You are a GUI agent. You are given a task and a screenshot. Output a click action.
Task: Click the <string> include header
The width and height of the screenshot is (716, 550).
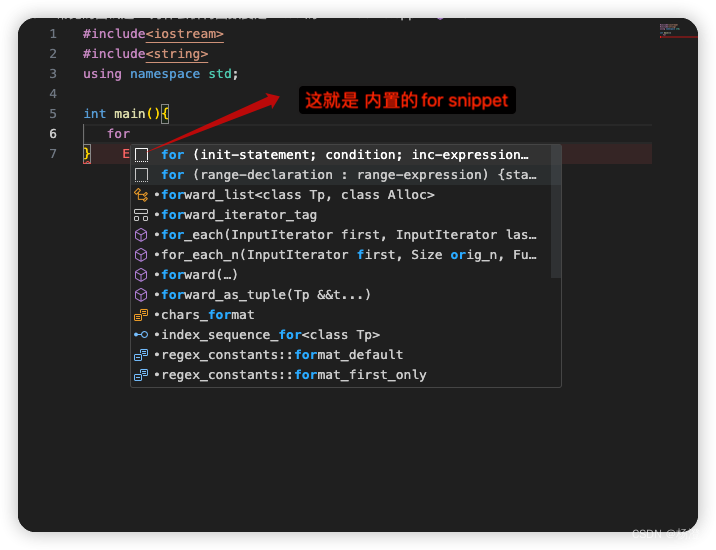177,54
